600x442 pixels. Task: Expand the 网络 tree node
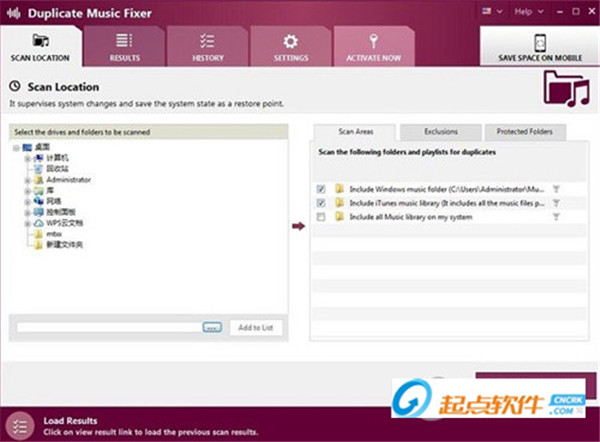pos(28,202)
